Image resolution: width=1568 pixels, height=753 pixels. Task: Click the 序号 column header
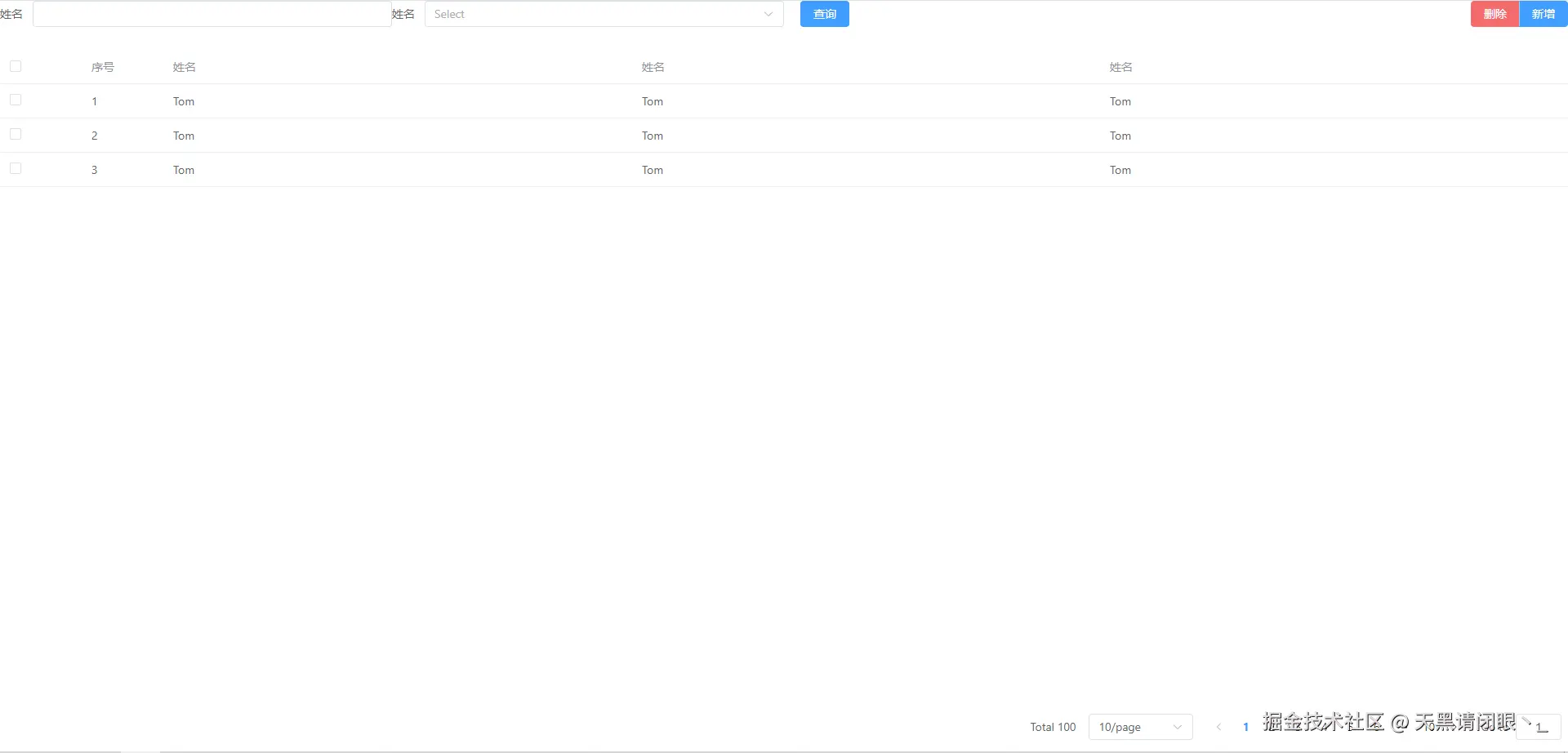[103, 67]
